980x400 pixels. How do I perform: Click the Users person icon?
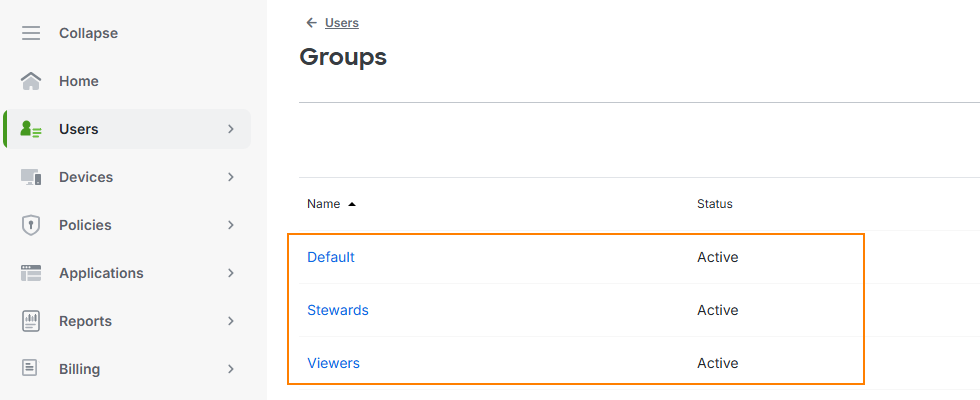[x=31, y=129]
